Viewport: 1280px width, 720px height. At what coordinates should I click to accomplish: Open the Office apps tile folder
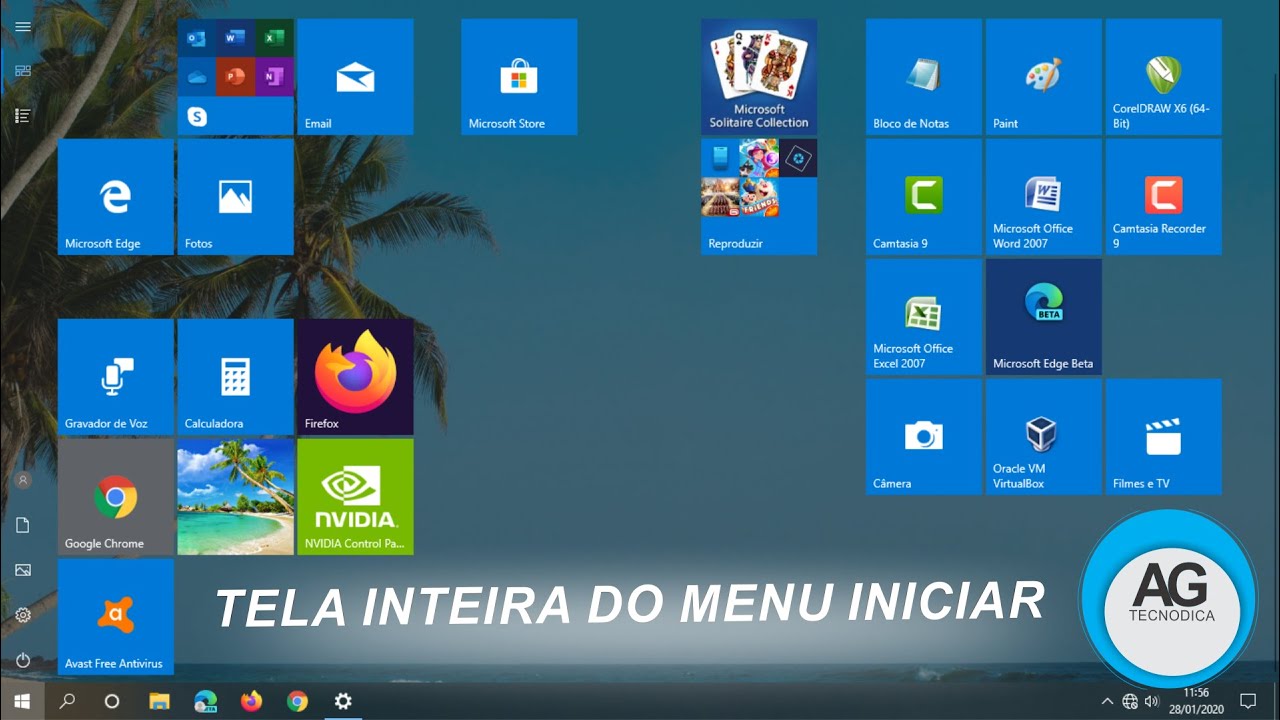click(235, 77)
